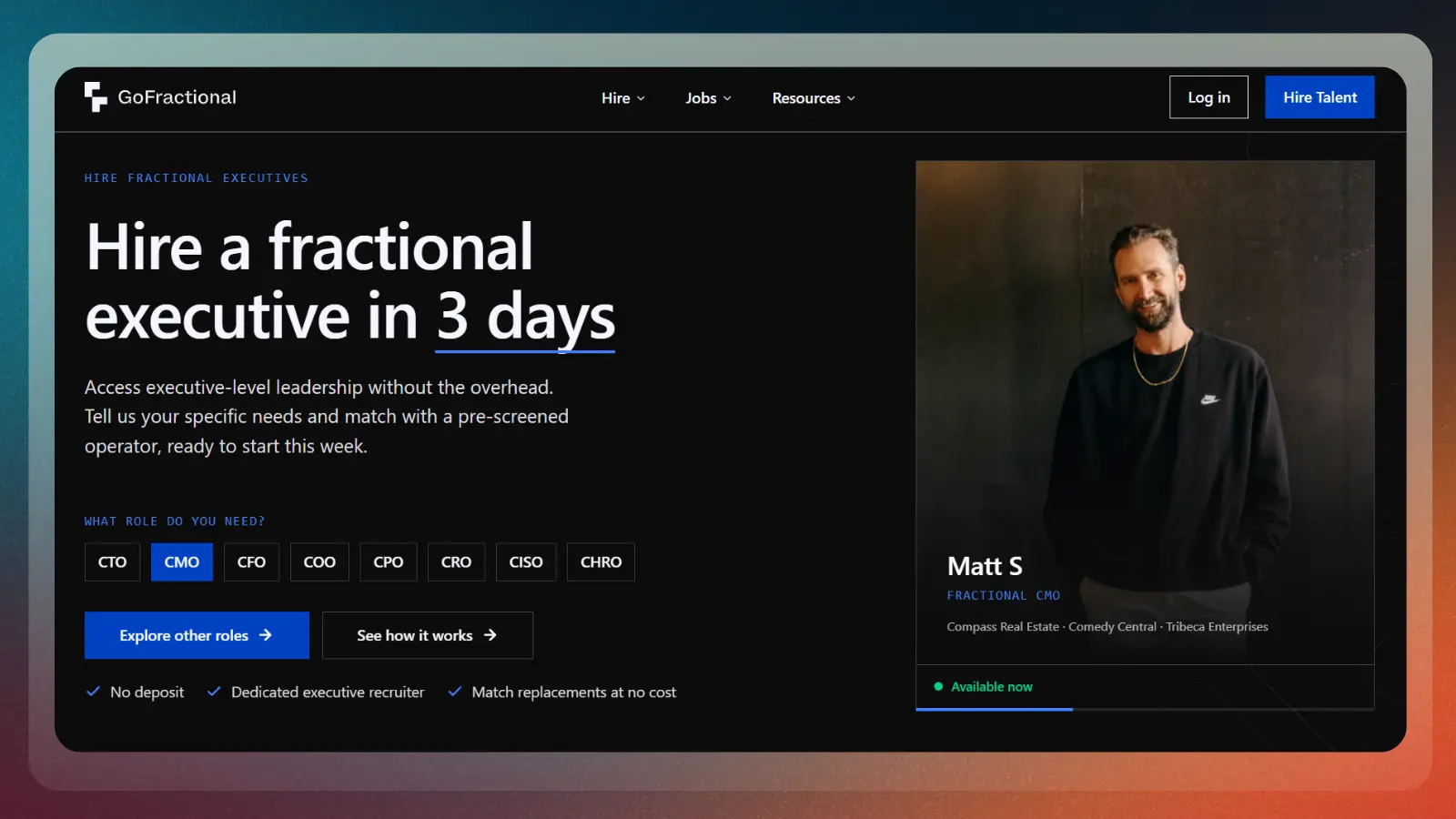Viewport: 1456px width, 819px height.
Task: Click the WHAT ROLE DO YOU NEED? label
Action: pos(175,521)
